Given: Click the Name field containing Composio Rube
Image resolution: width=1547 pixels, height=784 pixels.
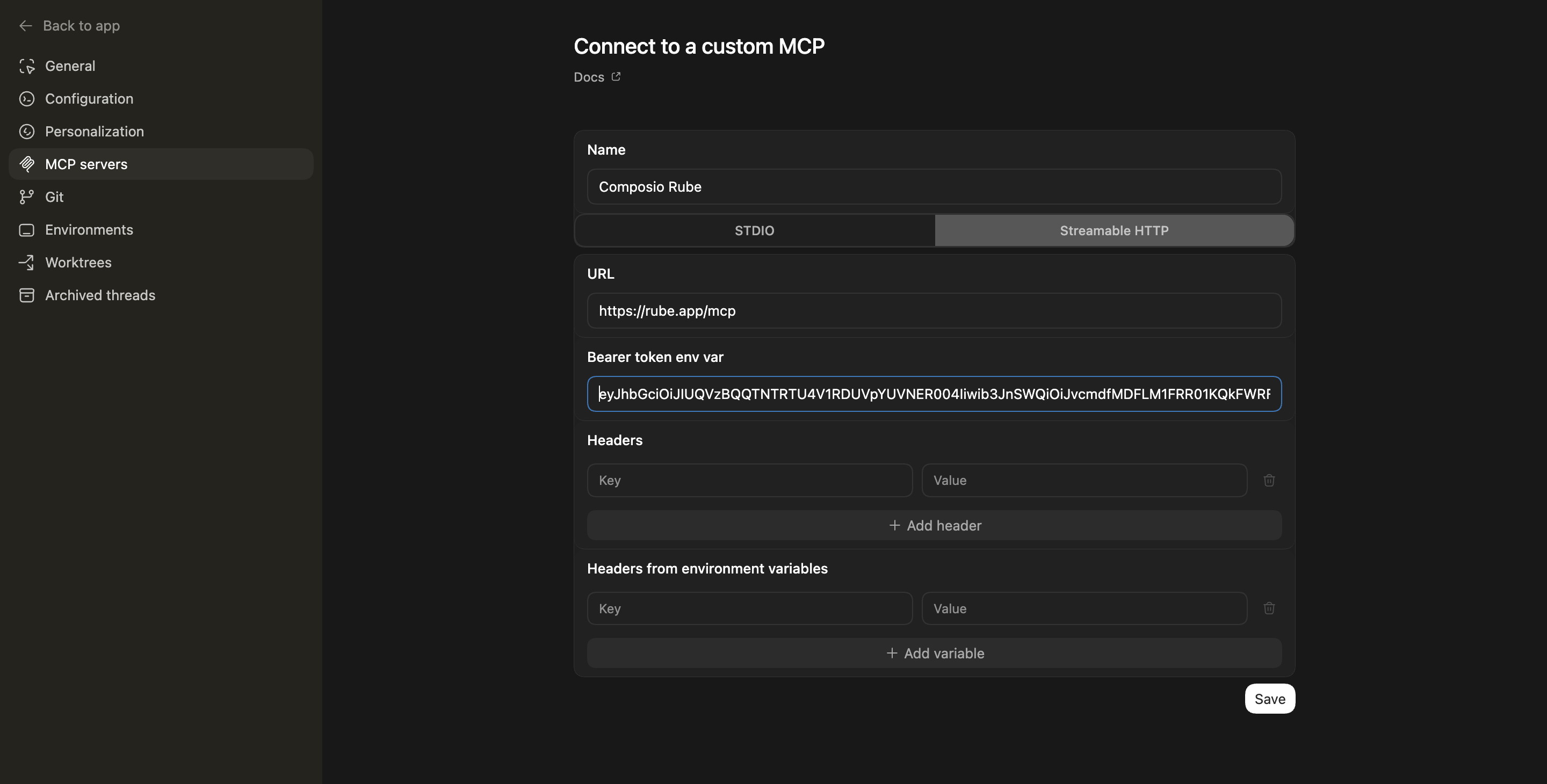Looking at the screenshot, I should click(x=934, y=187).
